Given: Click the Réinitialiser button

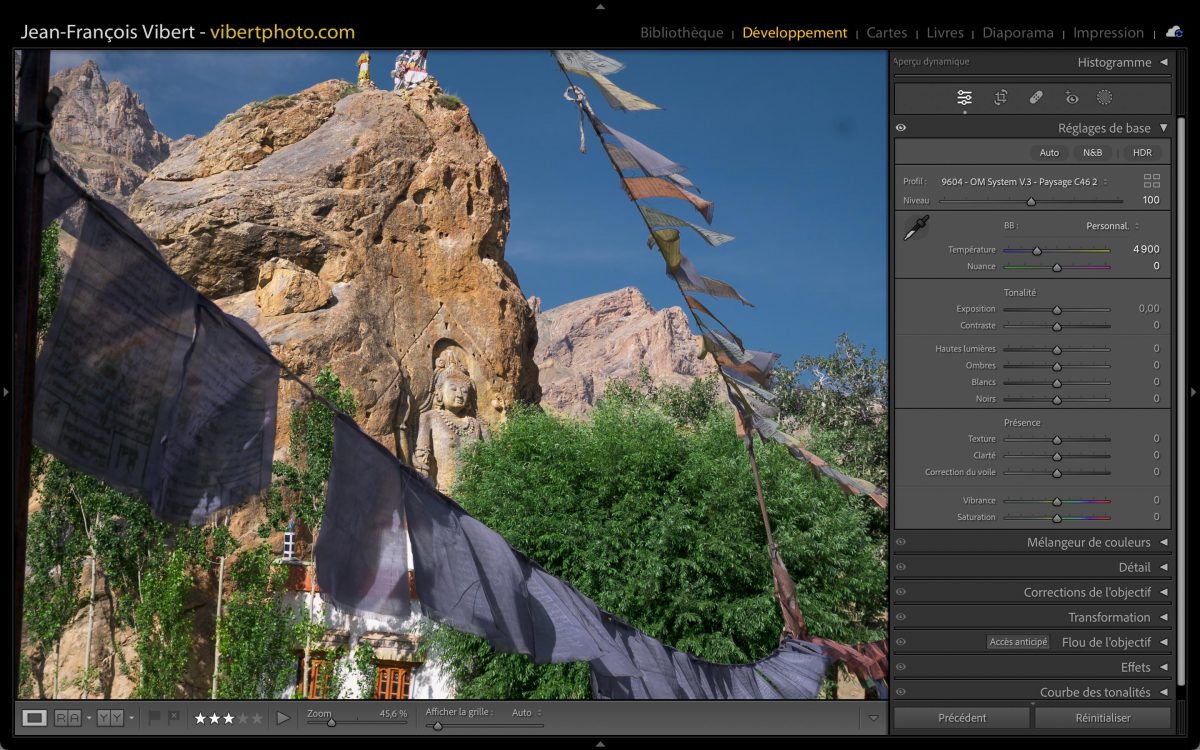Looking at the screenshot, I should click(1102, 718).
